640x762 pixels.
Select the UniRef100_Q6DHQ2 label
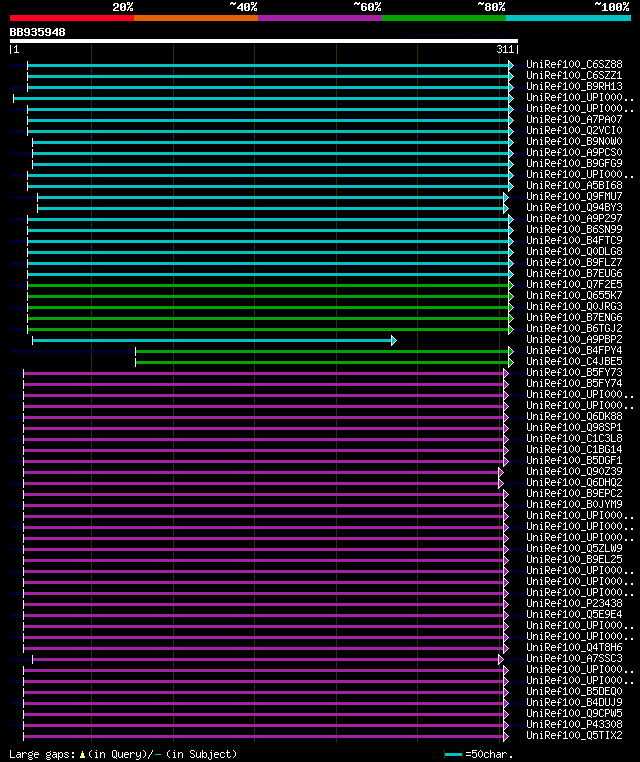pyautogui.click(x=574, y=482)
